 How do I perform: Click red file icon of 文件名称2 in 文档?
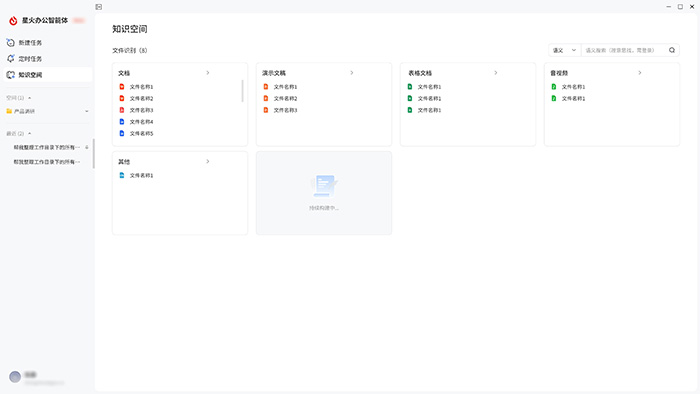122,98
